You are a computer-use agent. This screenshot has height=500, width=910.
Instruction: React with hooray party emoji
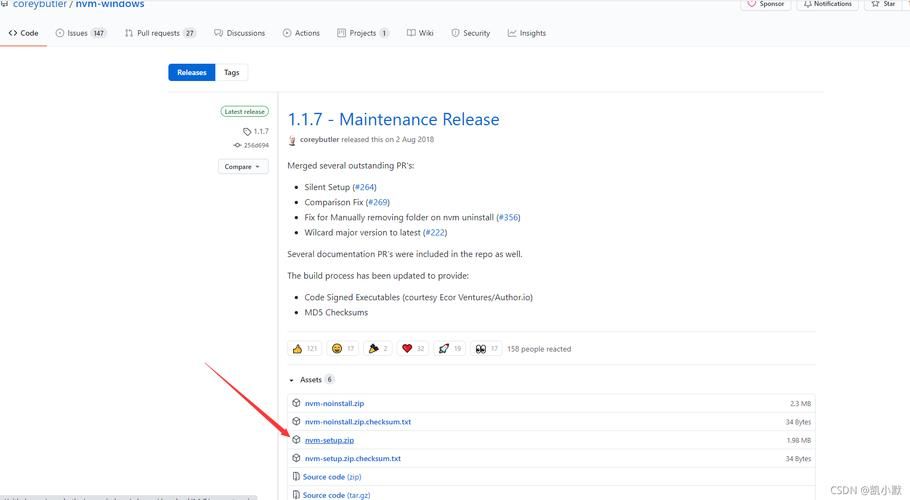pyautogui.click(x=378, y=349)
